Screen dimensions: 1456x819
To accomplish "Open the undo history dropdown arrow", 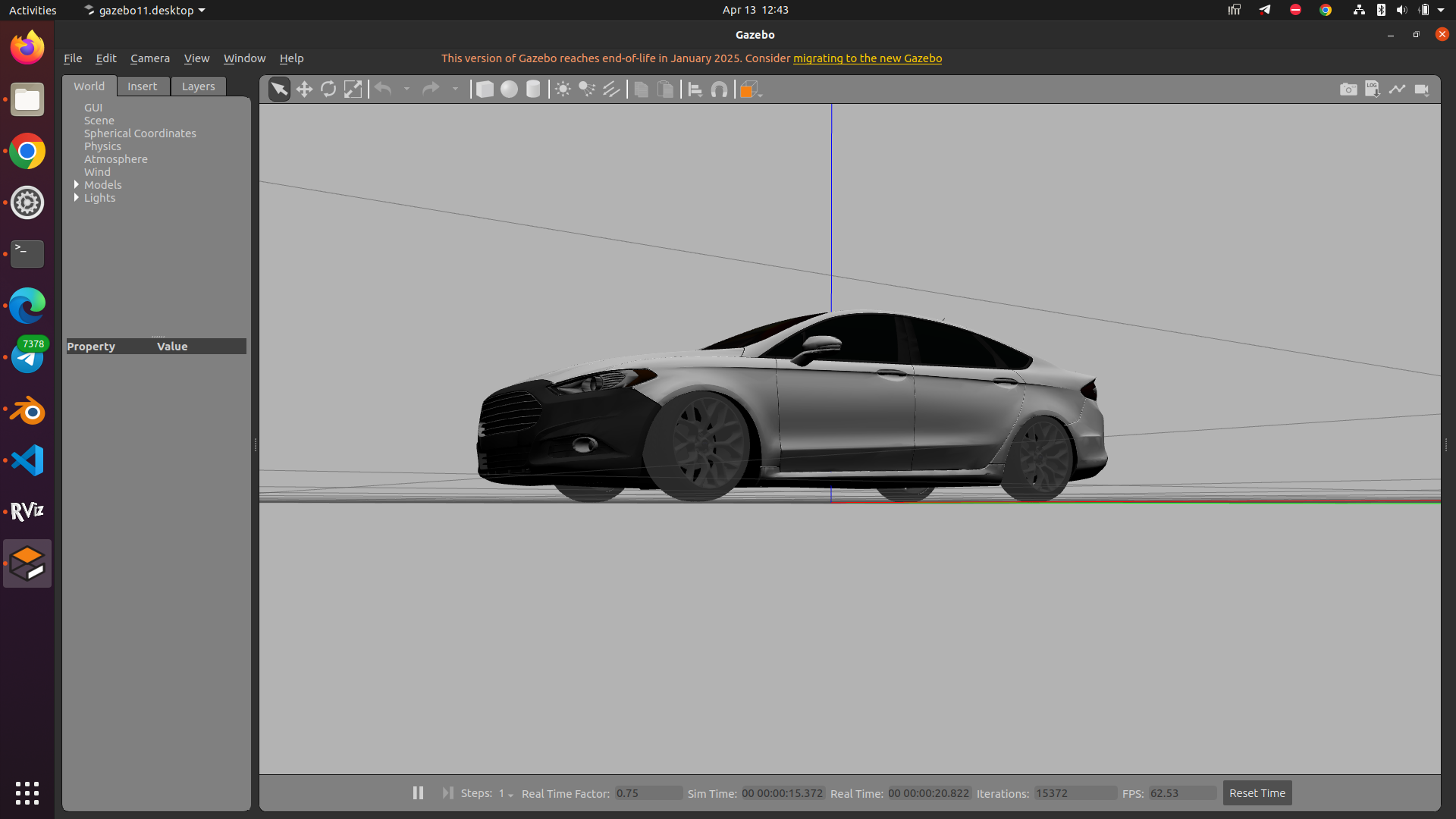I will click(407, 89).
